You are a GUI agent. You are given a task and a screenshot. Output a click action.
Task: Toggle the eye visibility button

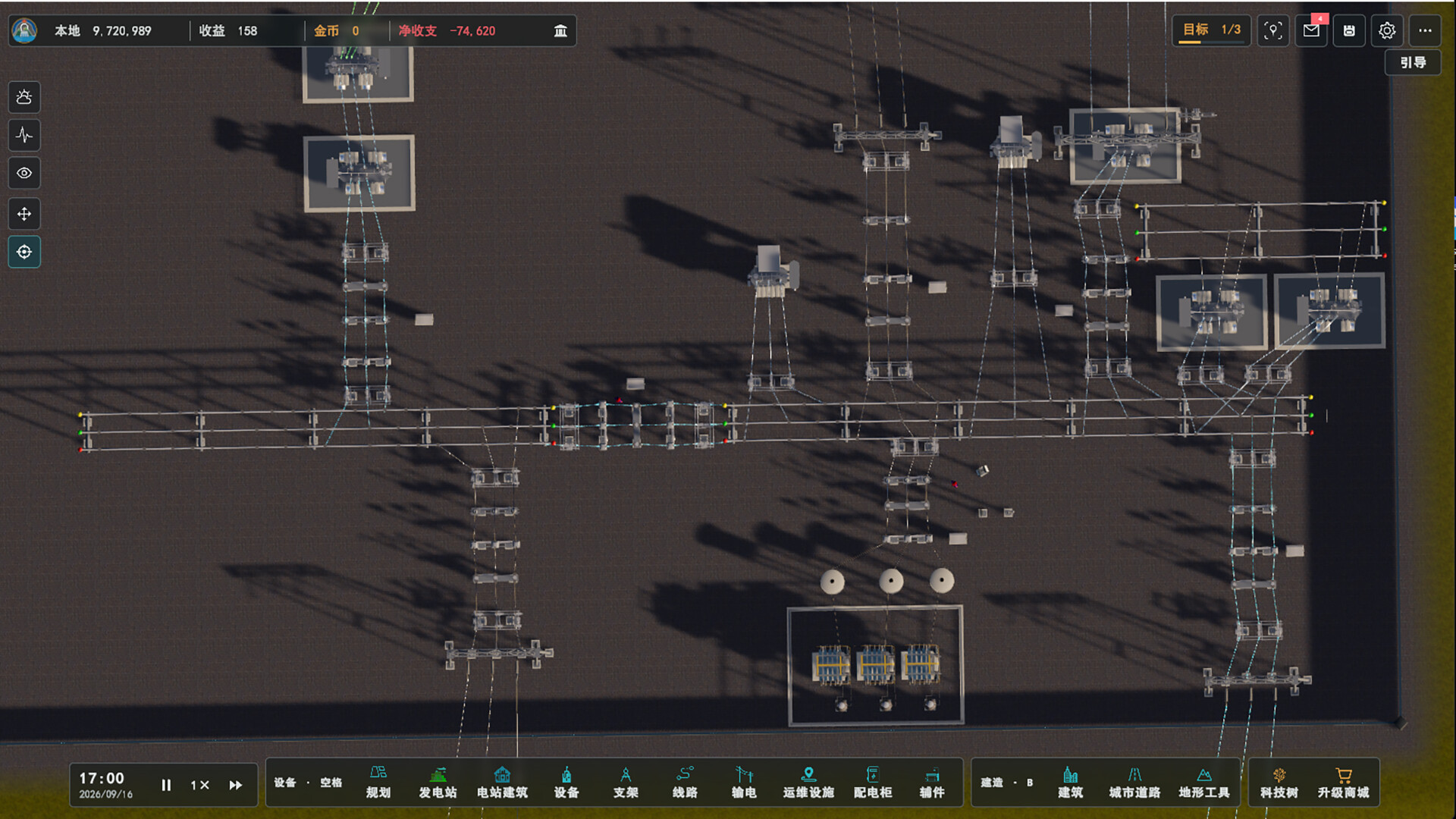pos(24,173)
